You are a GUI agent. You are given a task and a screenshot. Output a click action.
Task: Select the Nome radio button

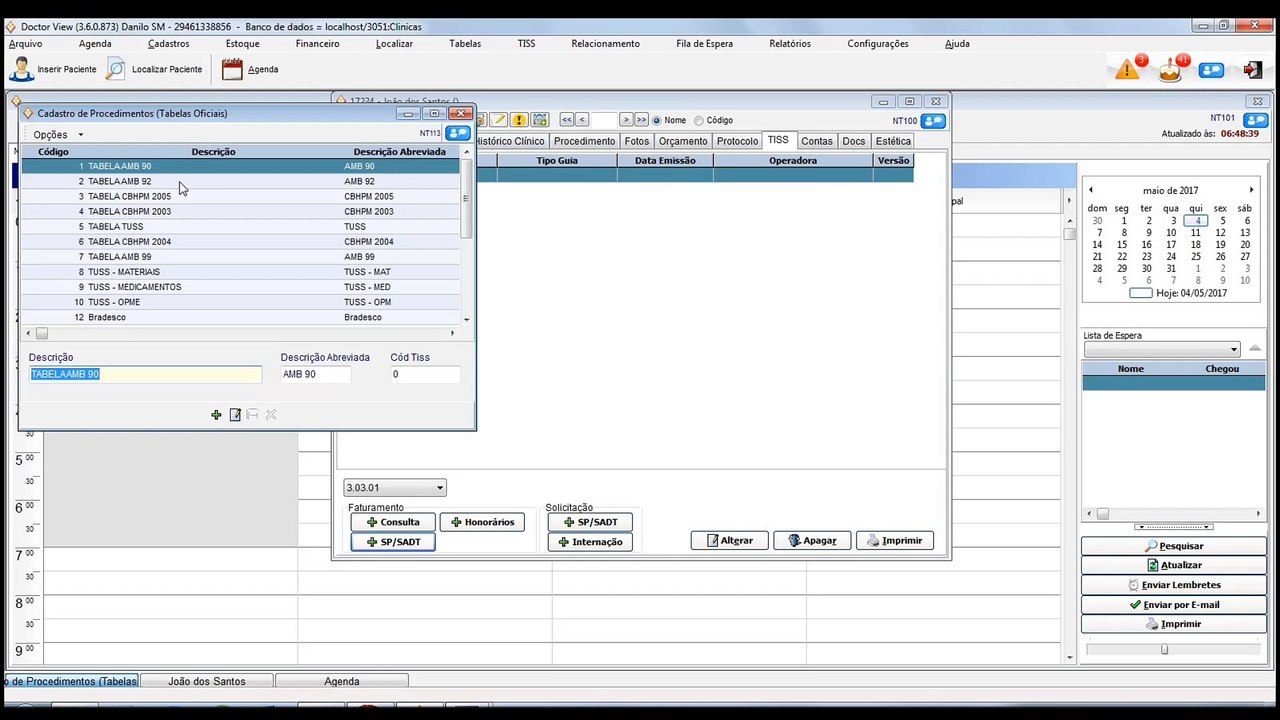click(657, 120)
